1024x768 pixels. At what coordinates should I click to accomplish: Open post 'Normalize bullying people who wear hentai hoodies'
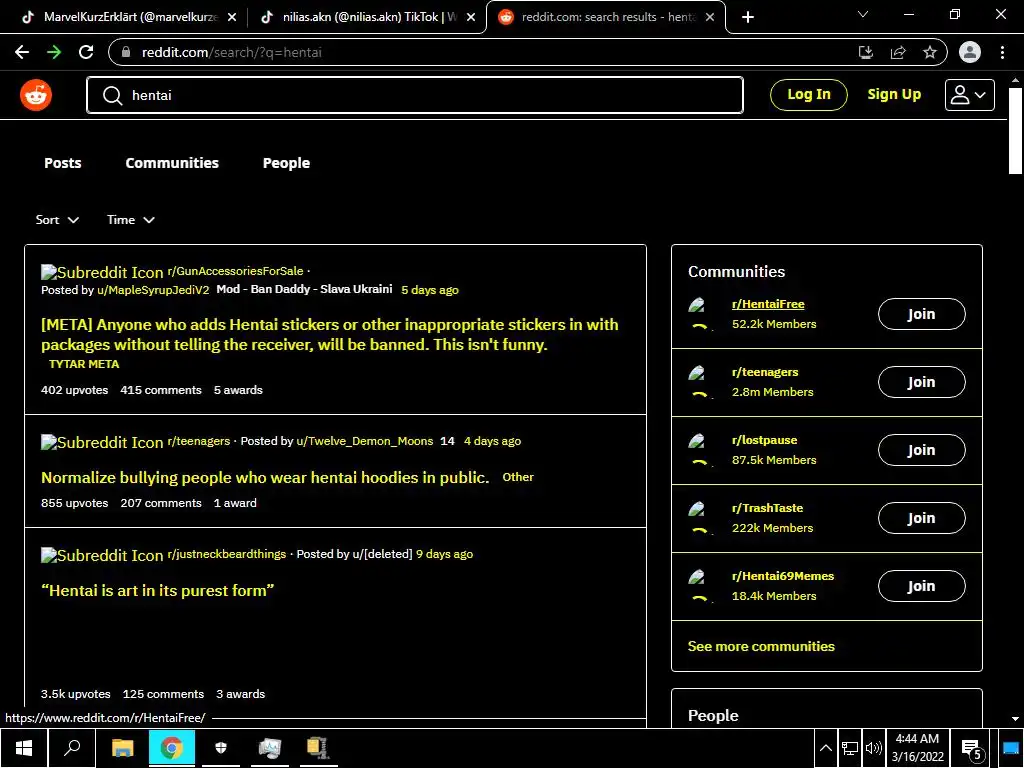tap(264, 477)
